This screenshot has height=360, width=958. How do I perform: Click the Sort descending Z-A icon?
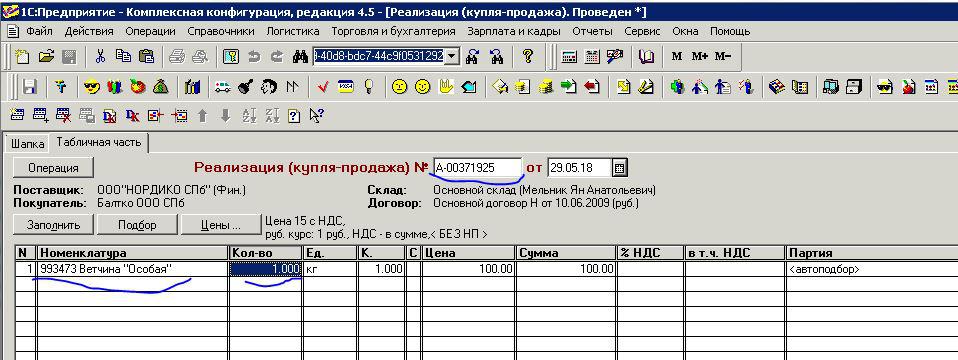[271, 115]
